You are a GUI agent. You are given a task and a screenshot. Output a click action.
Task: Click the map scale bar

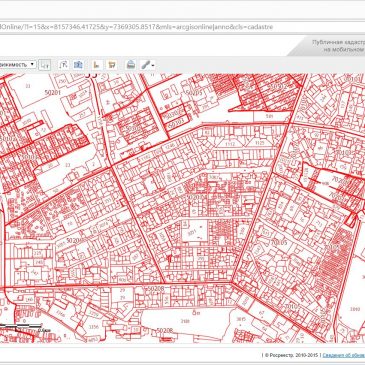pyautogui.click(x=21, y=326)
